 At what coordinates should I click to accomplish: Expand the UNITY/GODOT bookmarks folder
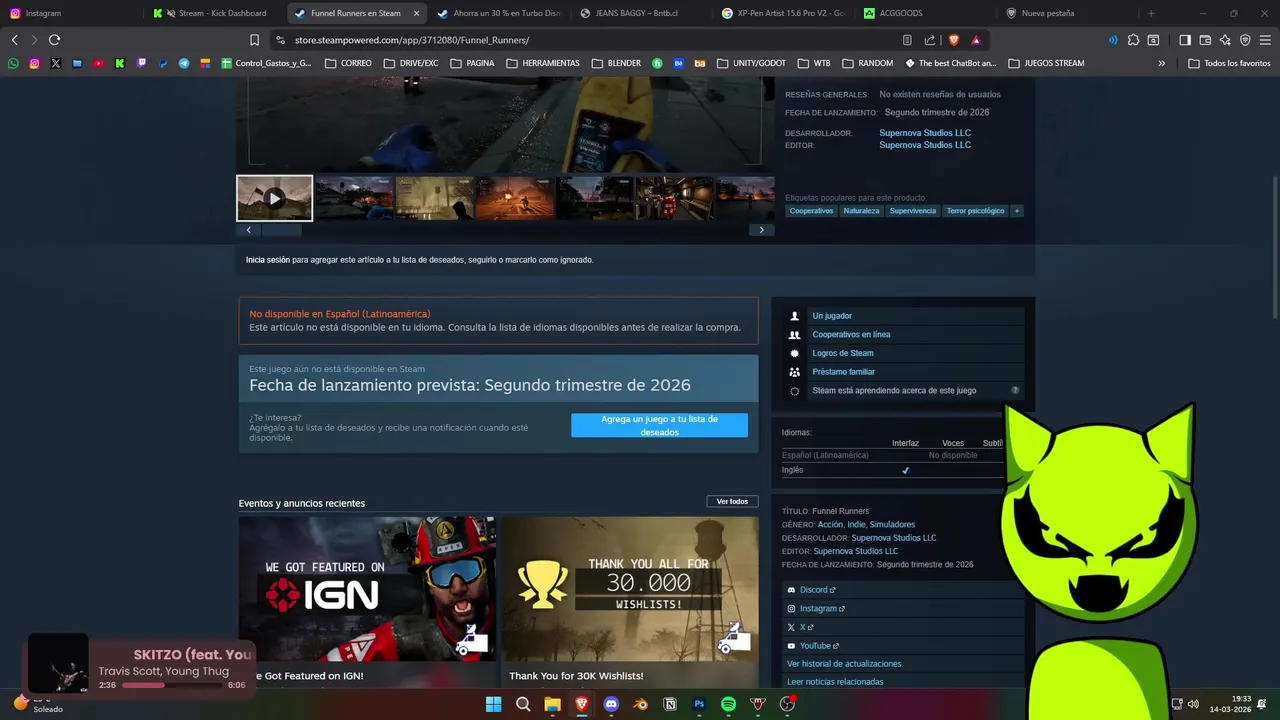click(x=751, y=63)
